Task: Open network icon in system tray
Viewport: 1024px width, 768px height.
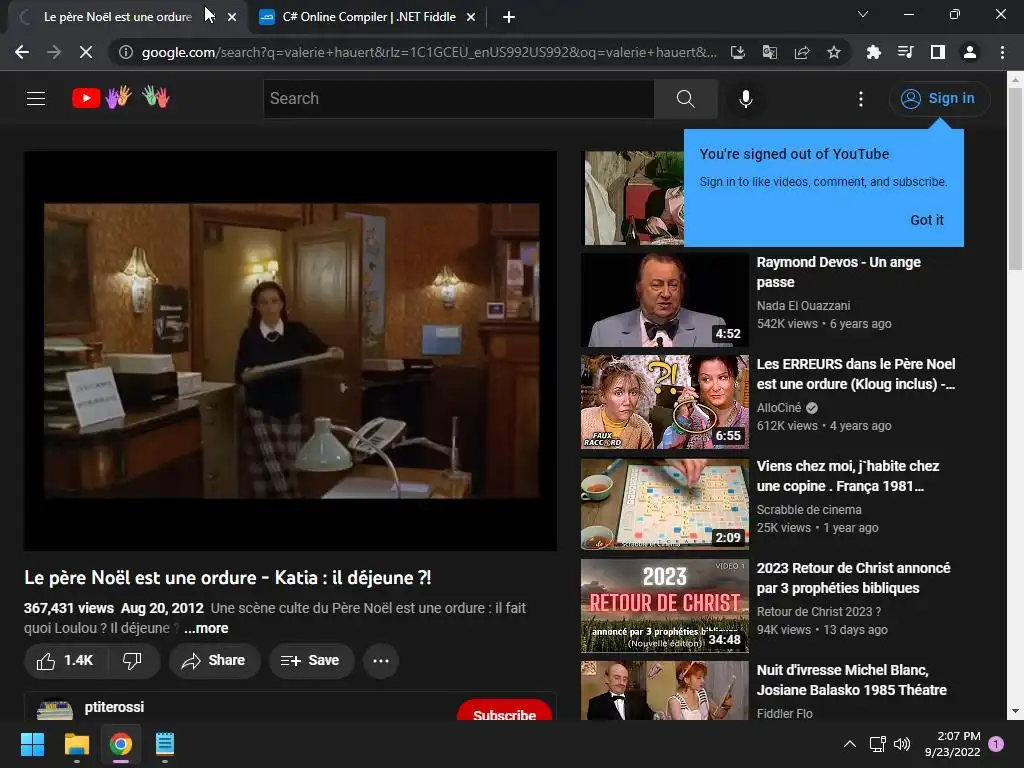Action: click(x=877, y=744)
